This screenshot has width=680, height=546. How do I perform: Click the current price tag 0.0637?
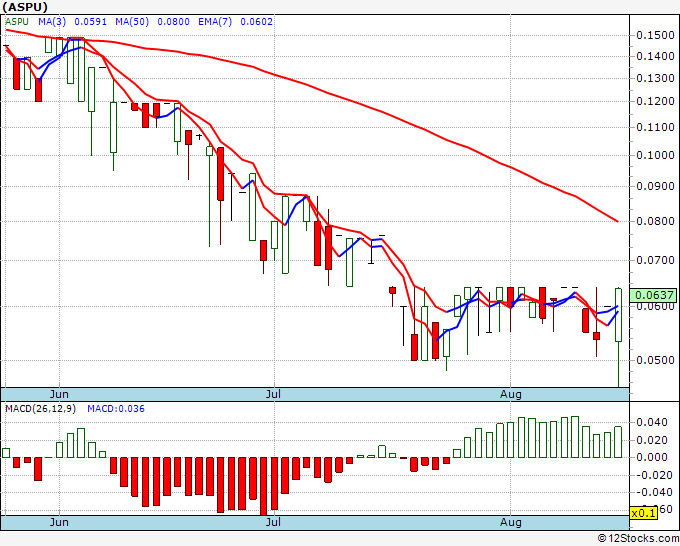[654, 295]
